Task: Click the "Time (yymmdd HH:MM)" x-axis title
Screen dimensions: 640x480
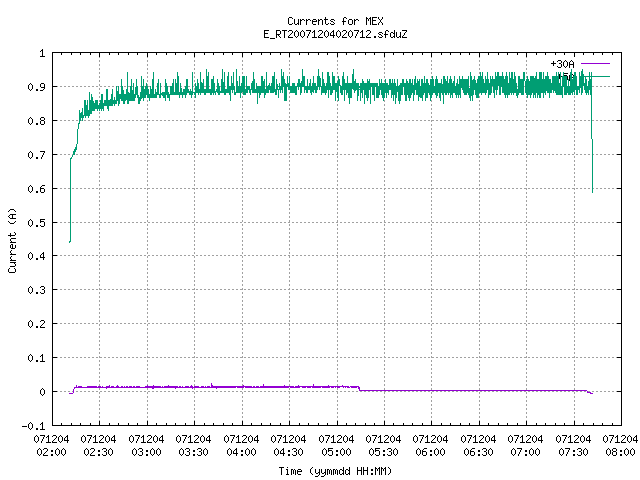Action: pos(335,471)
